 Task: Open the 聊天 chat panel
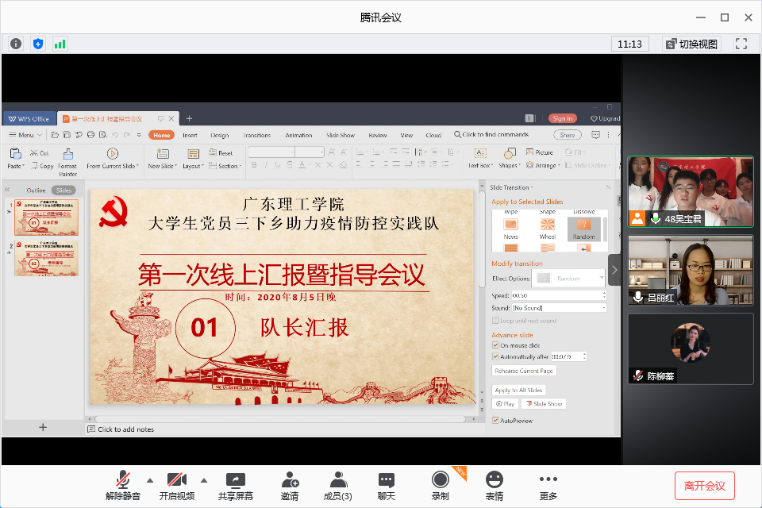tap(386, 485)
